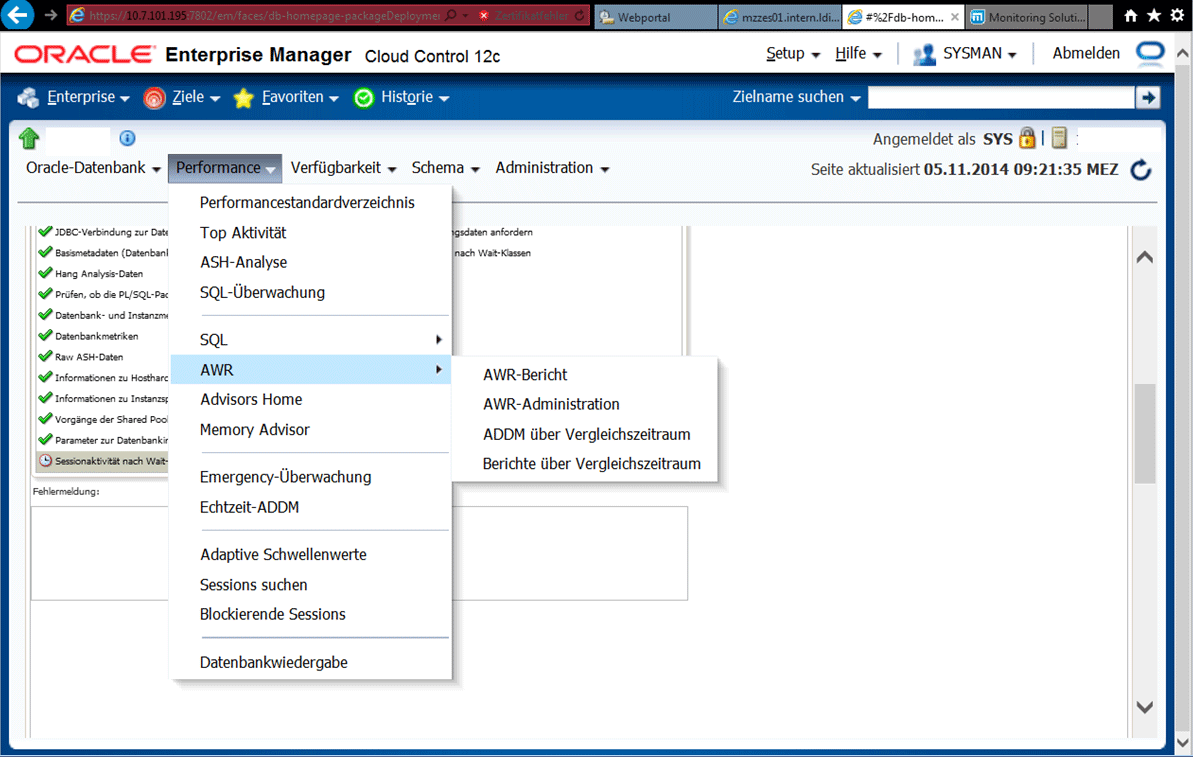This screenshot has width=1193, height=757.
Task: Click the green up arrow status icon
Action: pos(28,139)
